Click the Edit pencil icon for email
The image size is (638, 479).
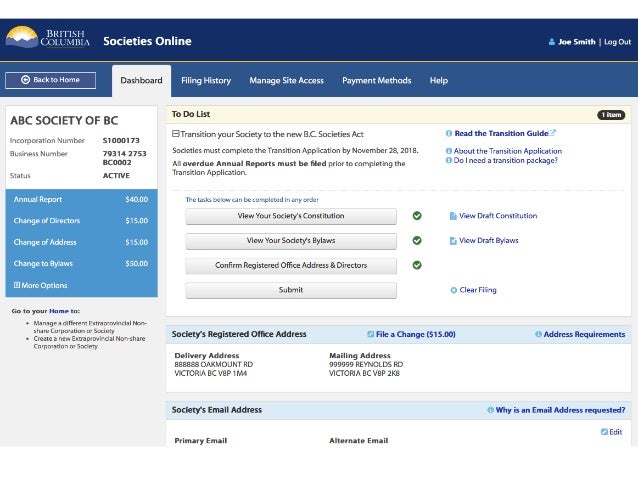[x=604, y=432]
